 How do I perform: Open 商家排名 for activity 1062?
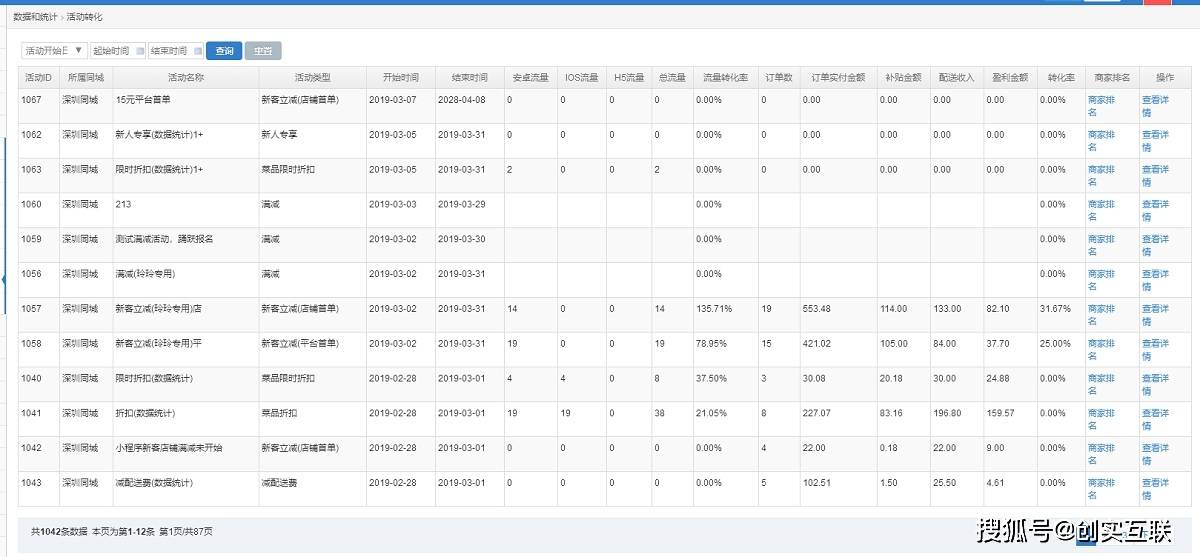click(1100, 141)
